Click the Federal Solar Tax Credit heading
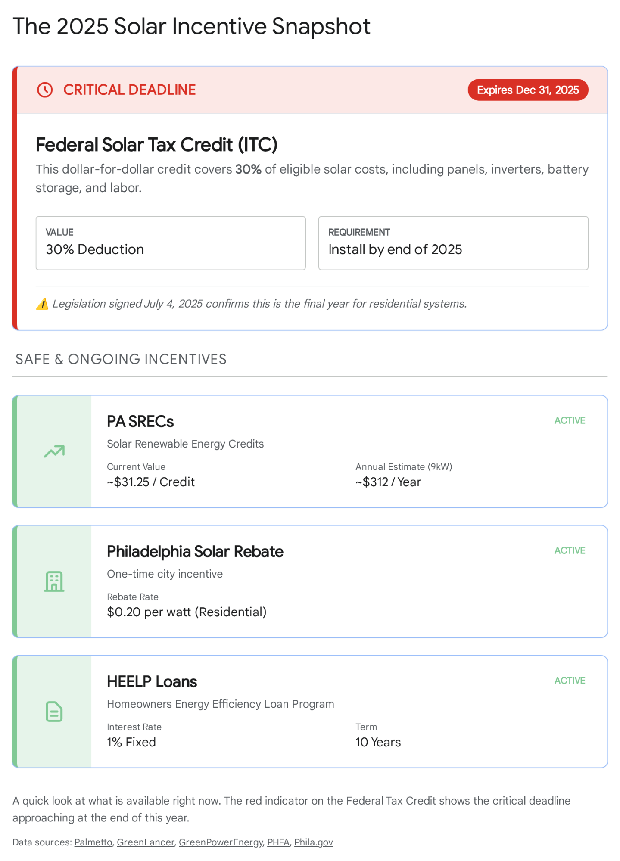This screenshot has width=620, height=861. coord(156,145)
